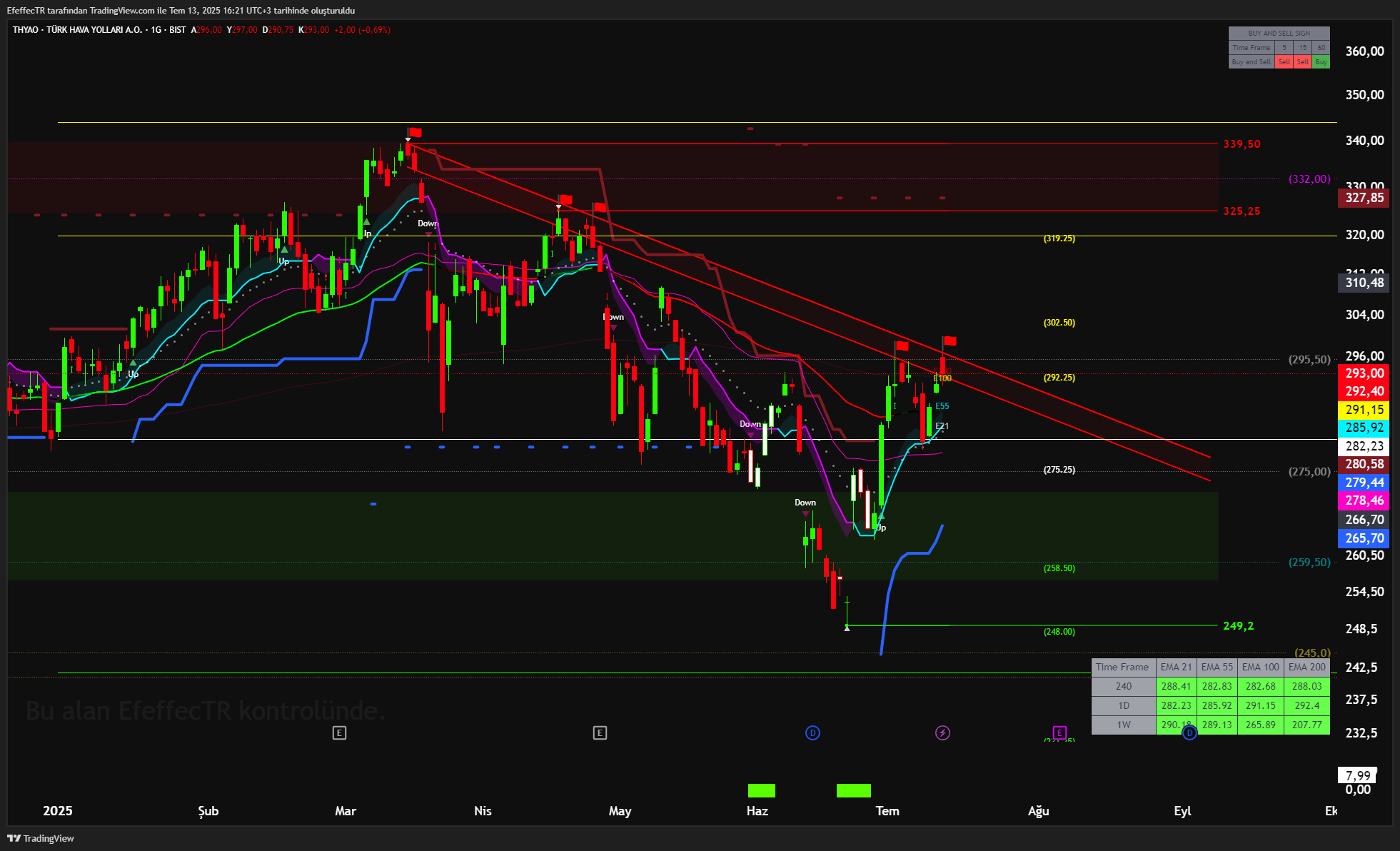Click the yellow (302.50) level label
The image size is (1400, 851).
(x=1059, y=323)
